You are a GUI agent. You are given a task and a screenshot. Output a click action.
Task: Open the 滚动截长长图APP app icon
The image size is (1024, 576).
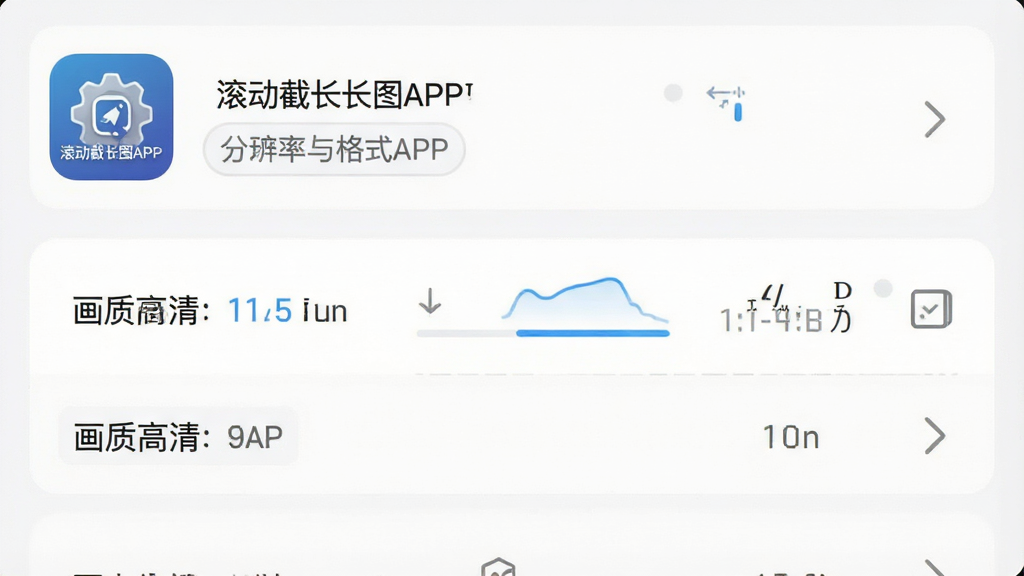click(111, 117)
